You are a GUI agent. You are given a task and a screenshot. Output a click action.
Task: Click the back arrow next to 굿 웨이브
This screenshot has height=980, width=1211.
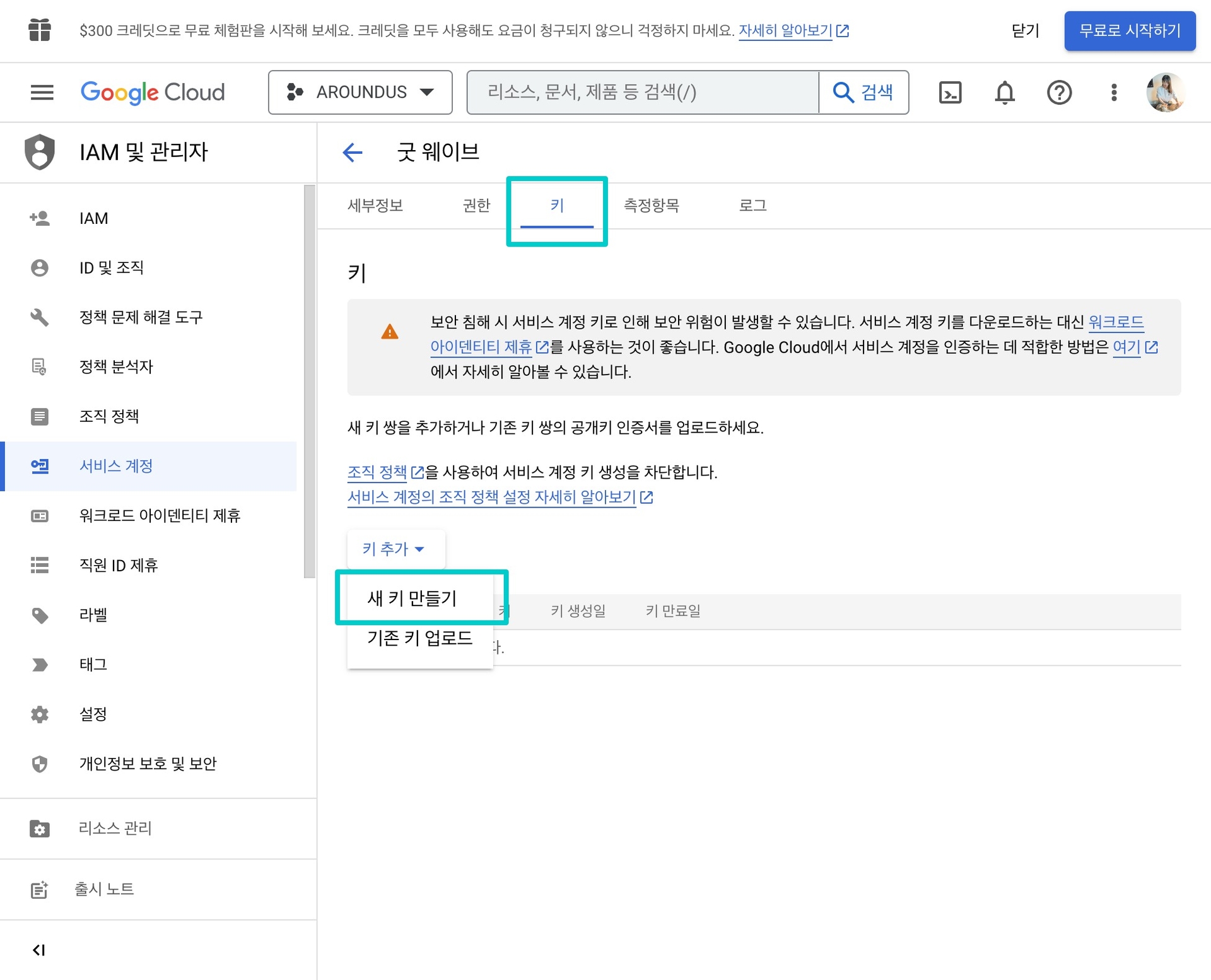click(x=353, y=152)
